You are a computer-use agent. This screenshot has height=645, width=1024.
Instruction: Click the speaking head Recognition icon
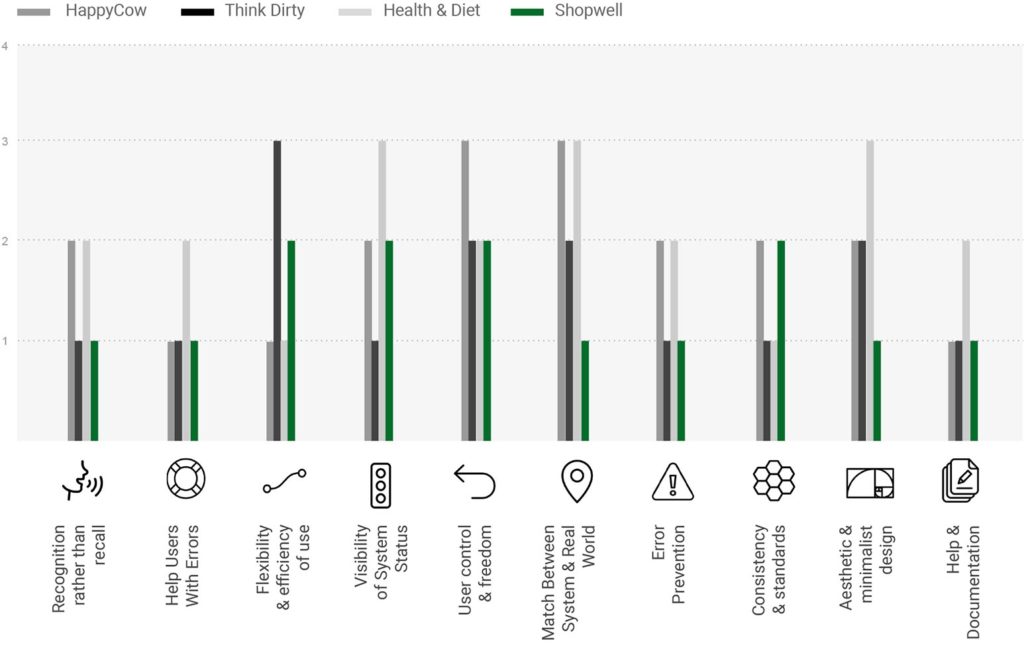[83, 481]
